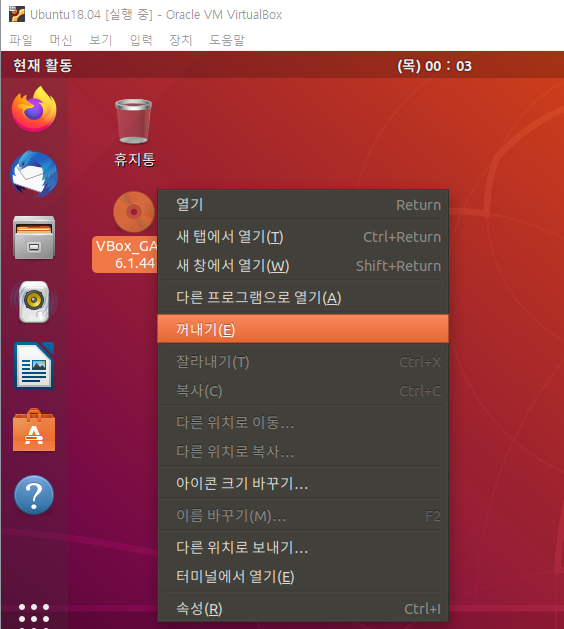Click the VBox_GAs 6.1.44 label

click(x=125, y=254)
